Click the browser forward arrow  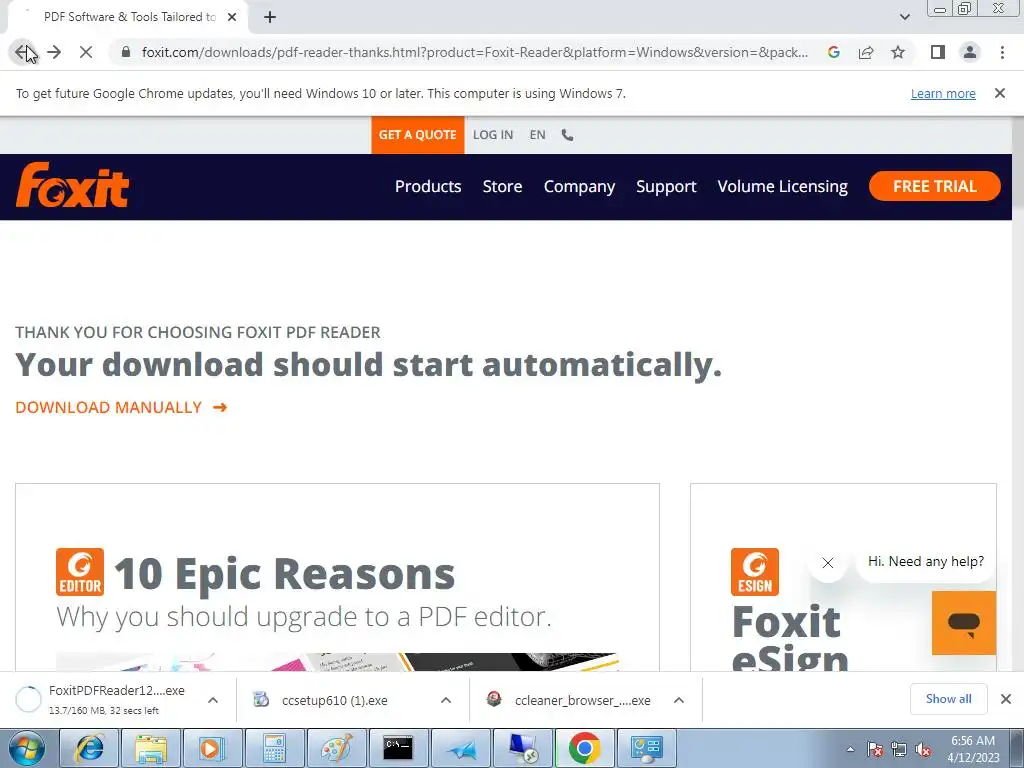54,52
